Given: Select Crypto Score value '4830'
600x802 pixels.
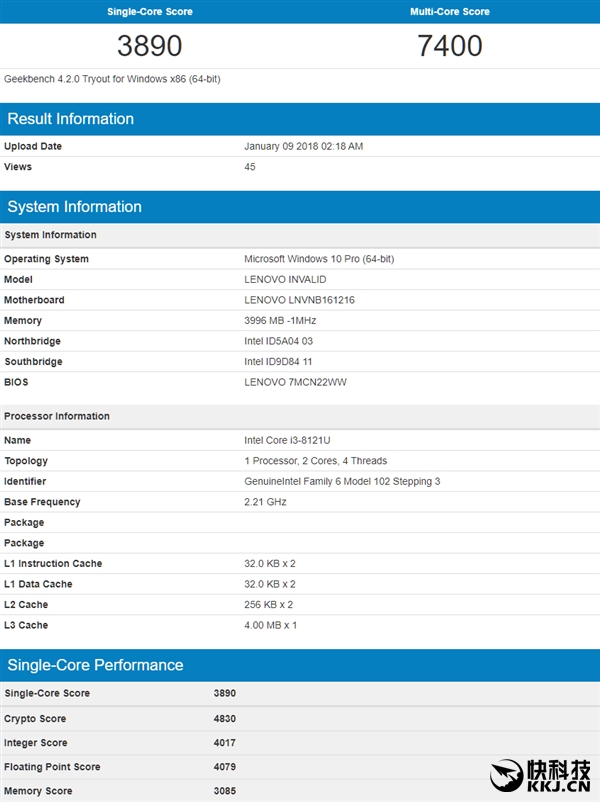Looking at the screenshot, I should [x=225, y=719].
